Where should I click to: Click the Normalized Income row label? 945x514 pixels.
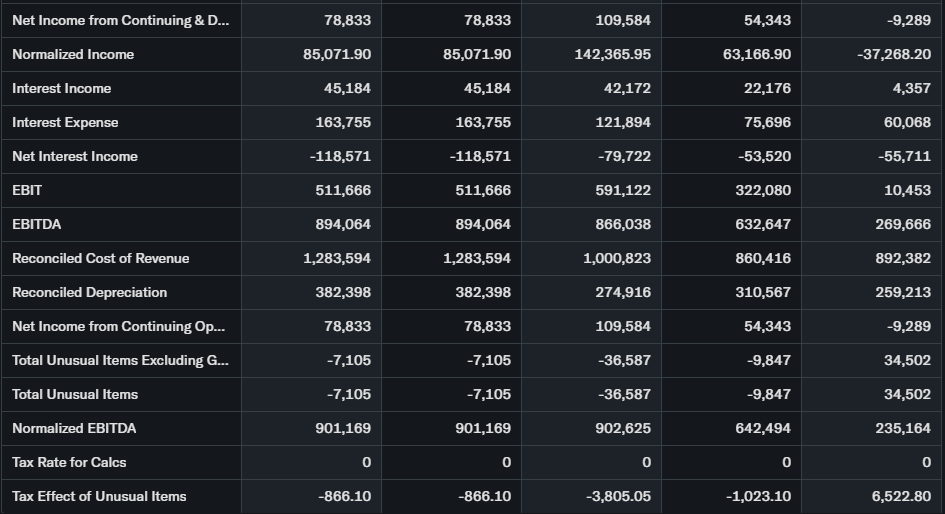pos(73,54)
